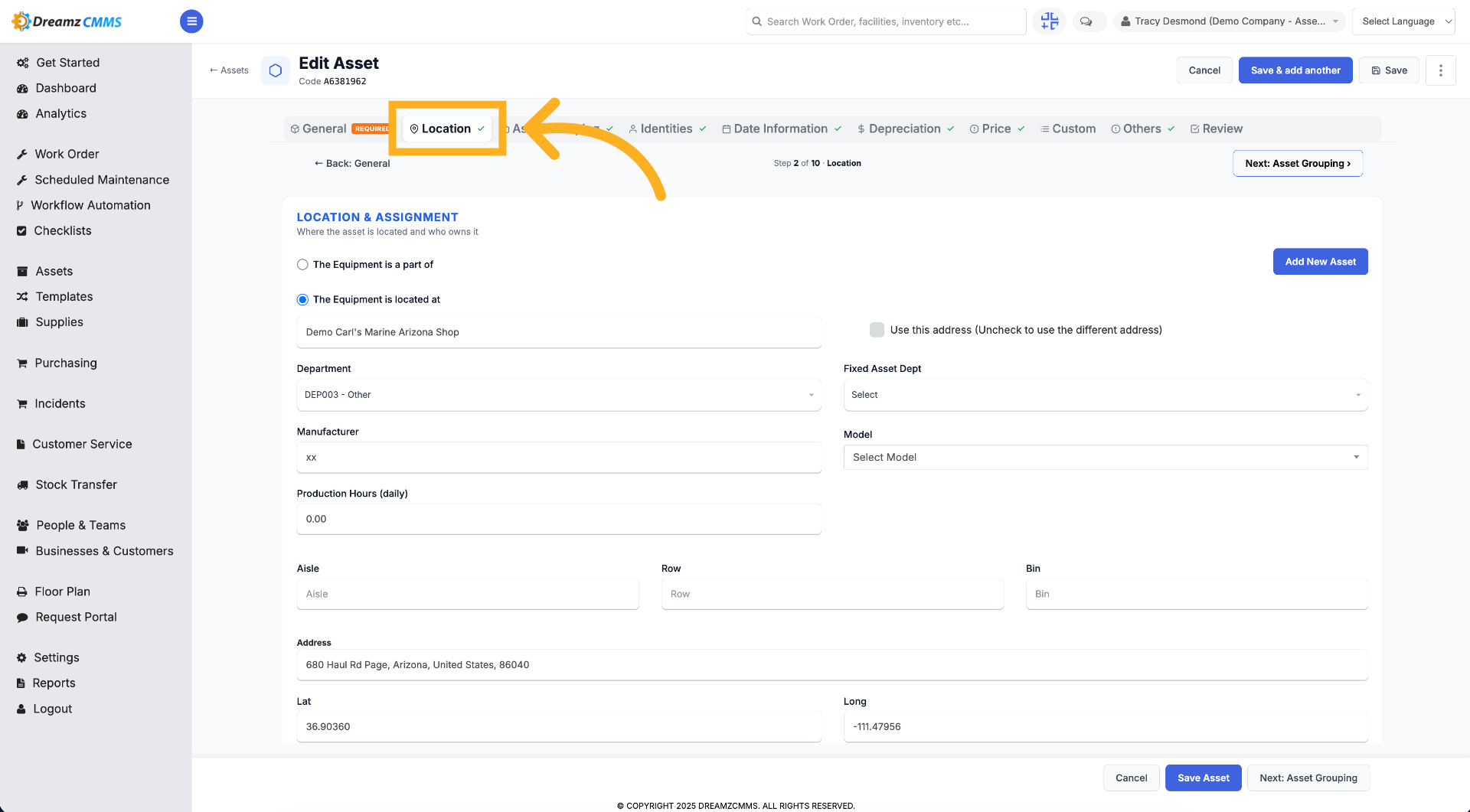Go back via the Assets breadcrumb link

tap(229, 70)
